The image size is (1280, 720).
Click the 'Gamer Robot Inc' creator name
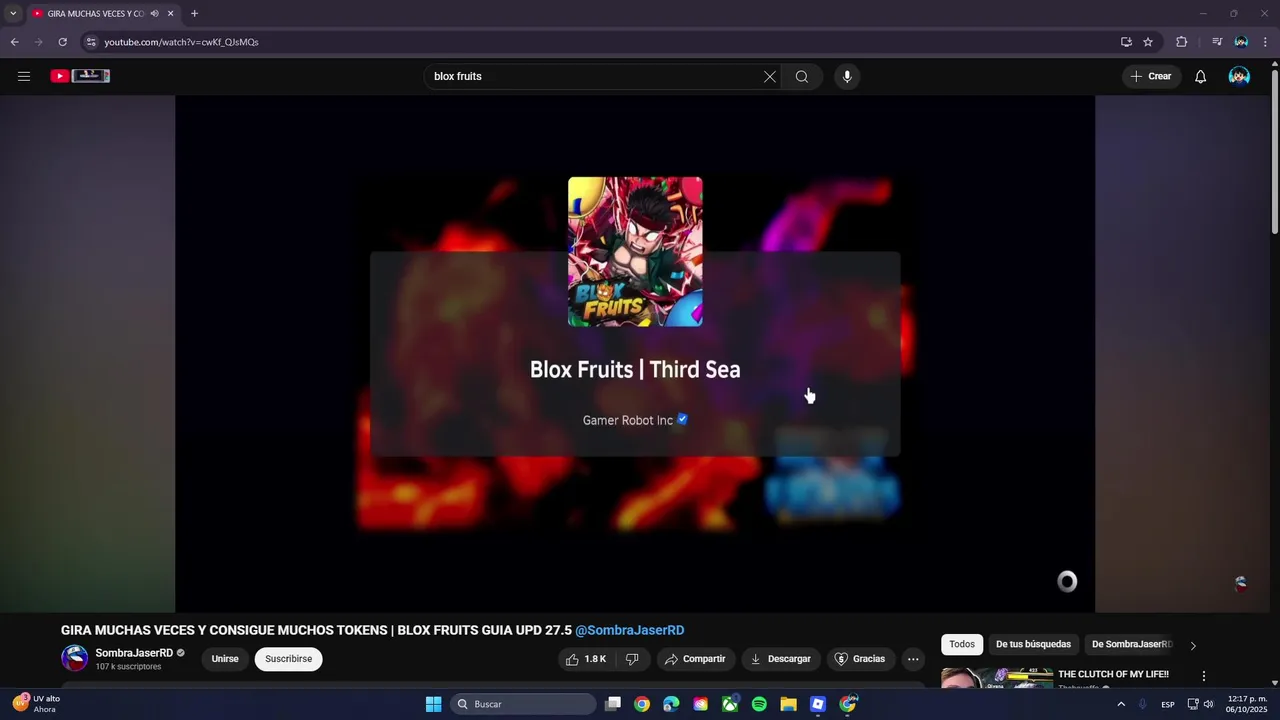click(628, 420)
